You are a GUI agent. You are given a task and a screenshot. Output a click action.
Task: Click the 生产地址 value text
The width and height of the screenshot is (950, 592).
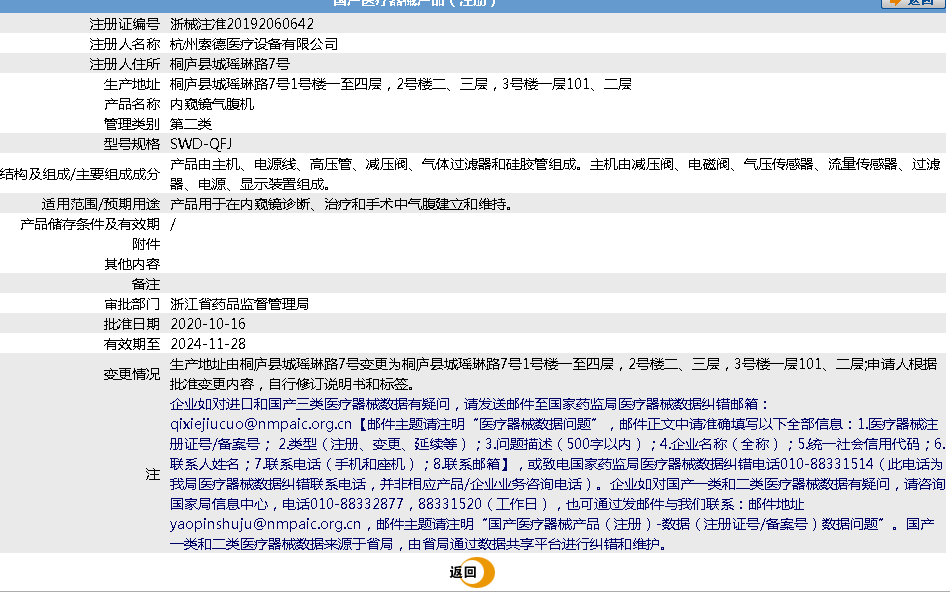tap(400, 84)
